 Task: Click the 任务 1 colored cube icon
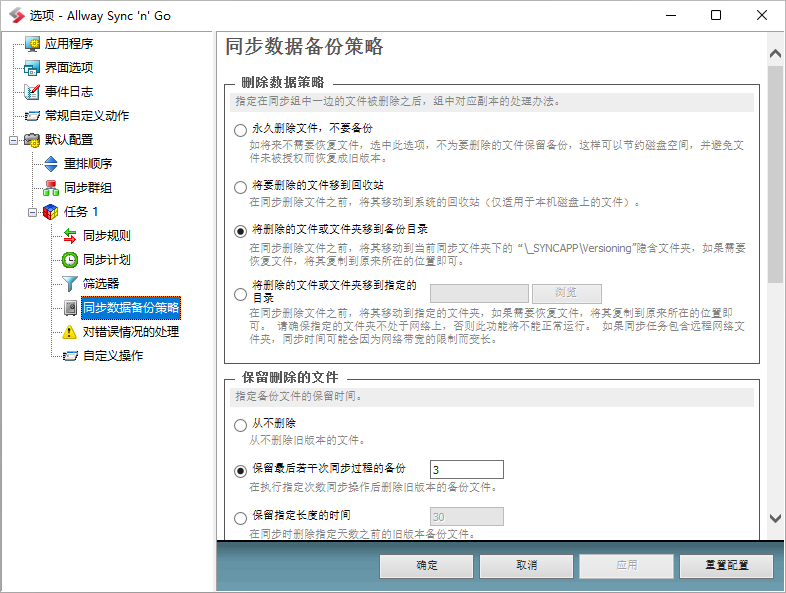tap(51, 212)
